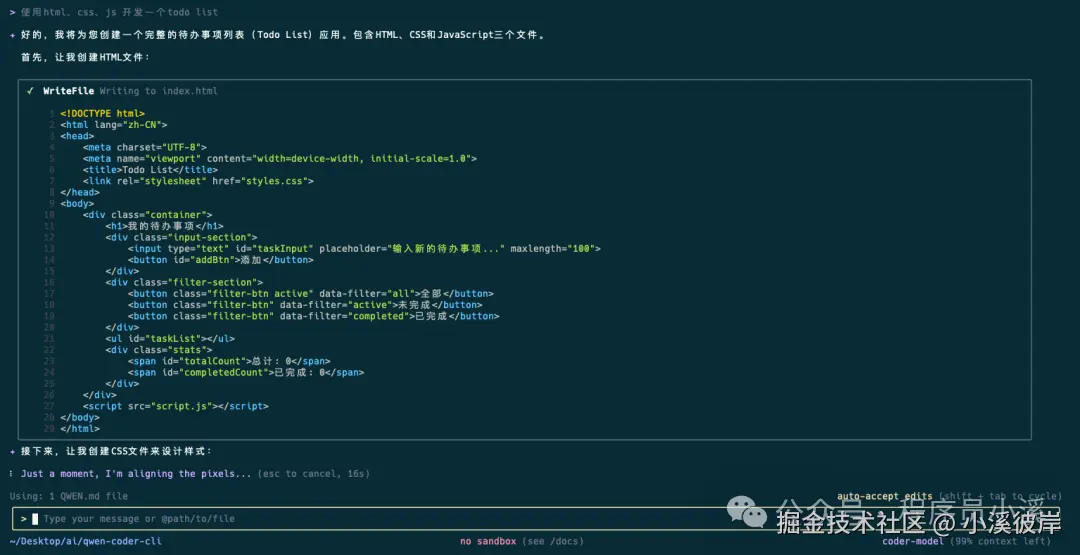Click the button id="addBtn" code line

point(221,260)
